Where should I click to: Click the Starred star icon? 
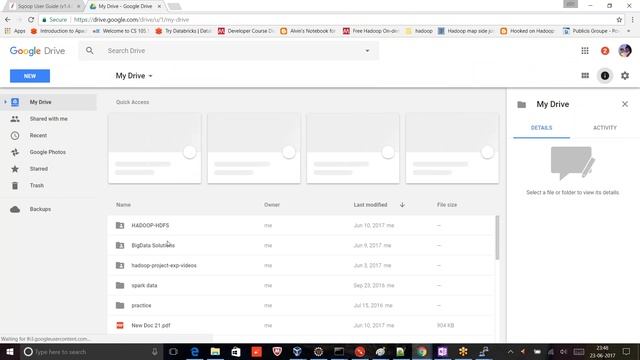tap(15, 169)
